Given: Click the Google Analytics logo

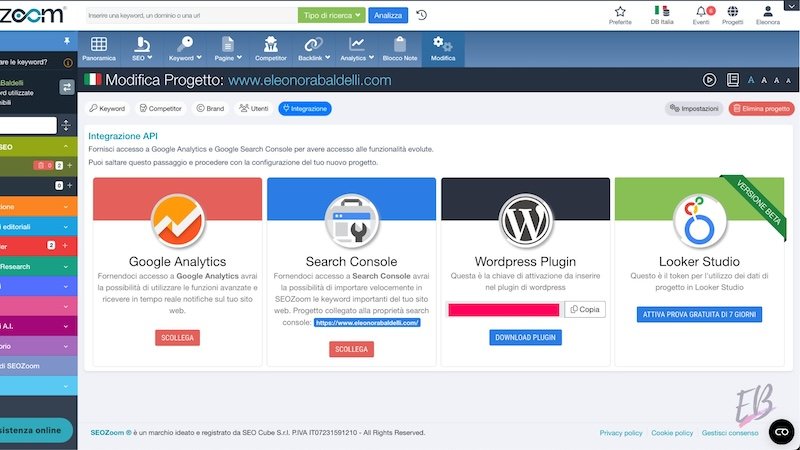Looking at the screenshot, I should [178, 221].
